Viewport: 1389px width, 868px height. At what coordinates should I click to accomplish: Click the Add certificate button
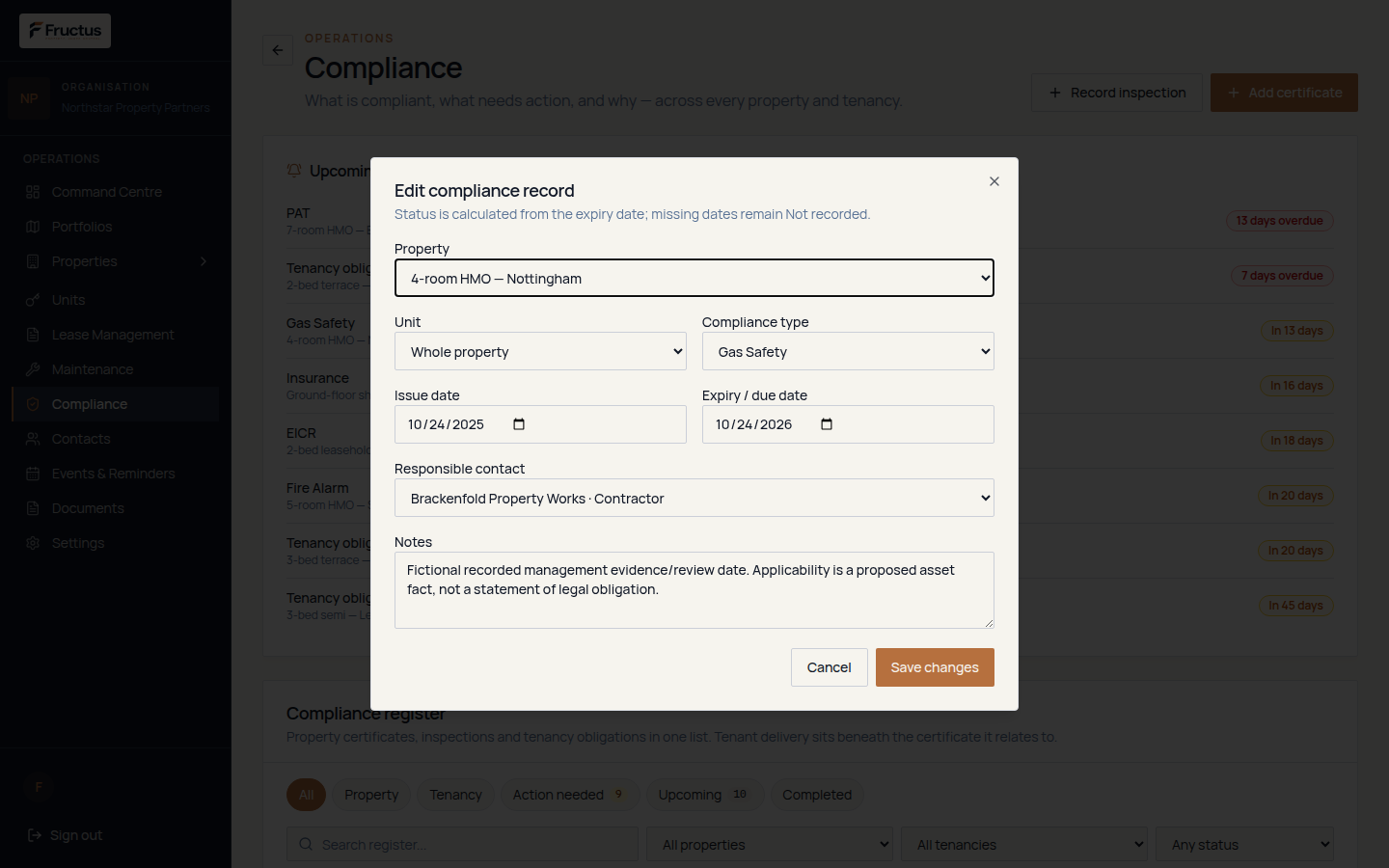point(1284,93)
